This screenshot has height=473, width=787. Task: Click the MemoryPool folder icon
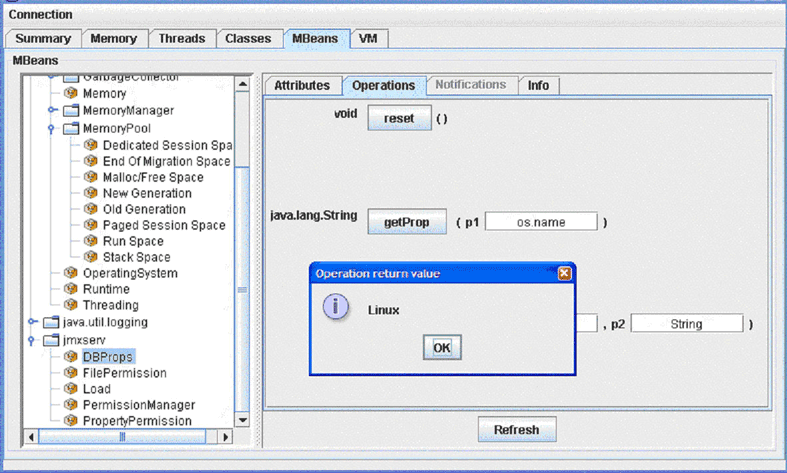[71, 129]
